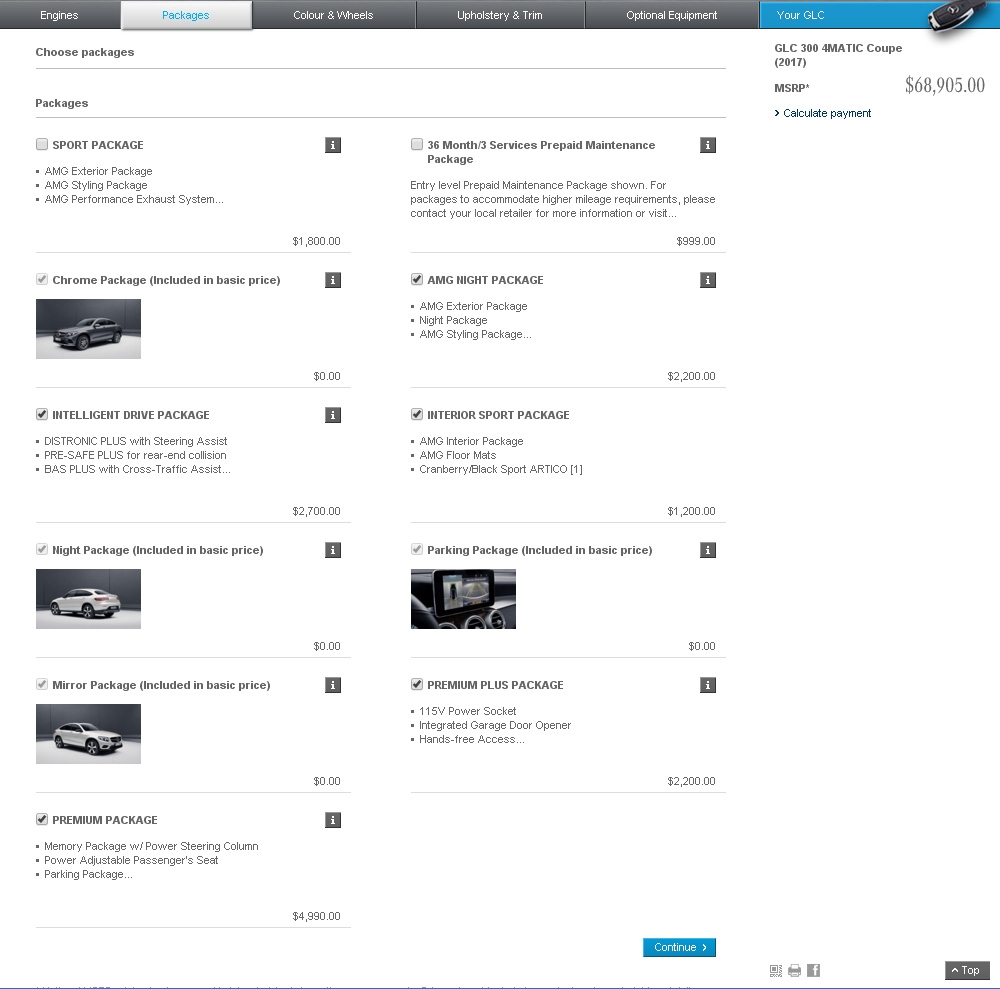Open Night Package thumbnail image
The image size is (1000, 989).
[88, 599]
